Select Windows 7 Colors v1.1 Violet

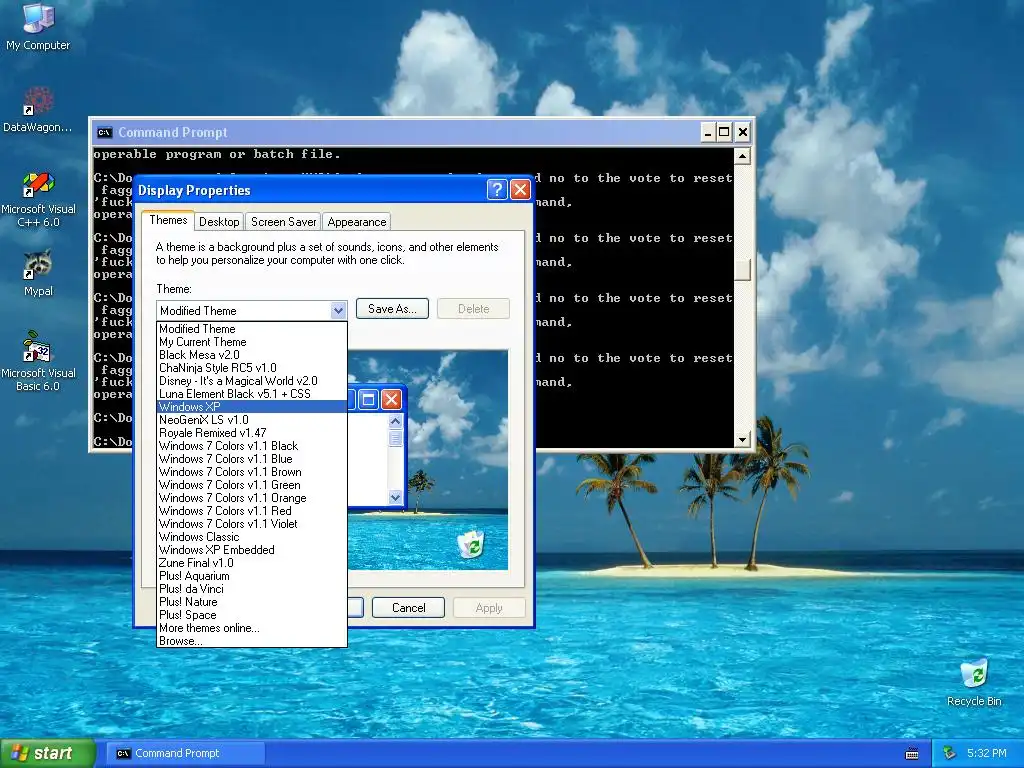252,524
